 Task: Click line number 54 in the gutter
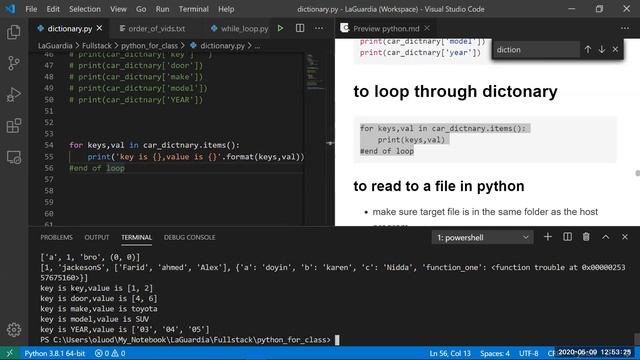coord(49,145)
